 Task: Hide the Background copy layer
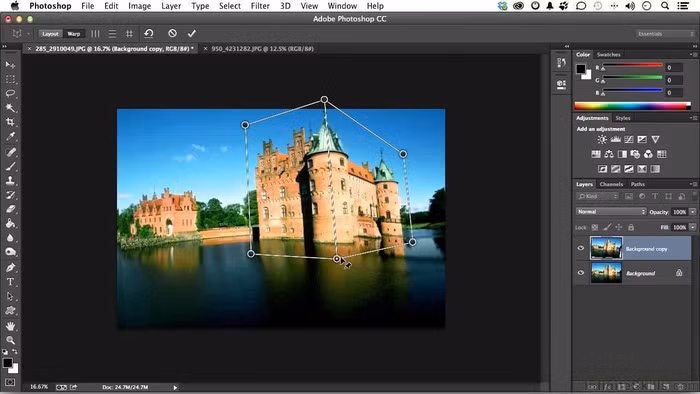tap(581, 248)
